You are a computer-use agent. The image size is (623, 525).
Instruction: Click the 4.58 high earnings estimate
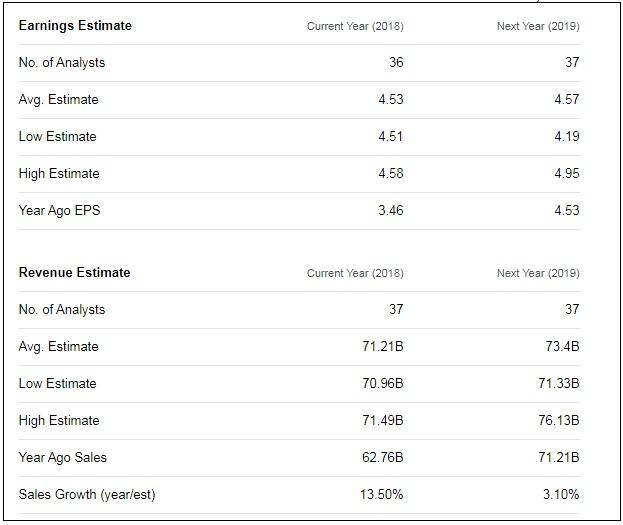(390, 173)
